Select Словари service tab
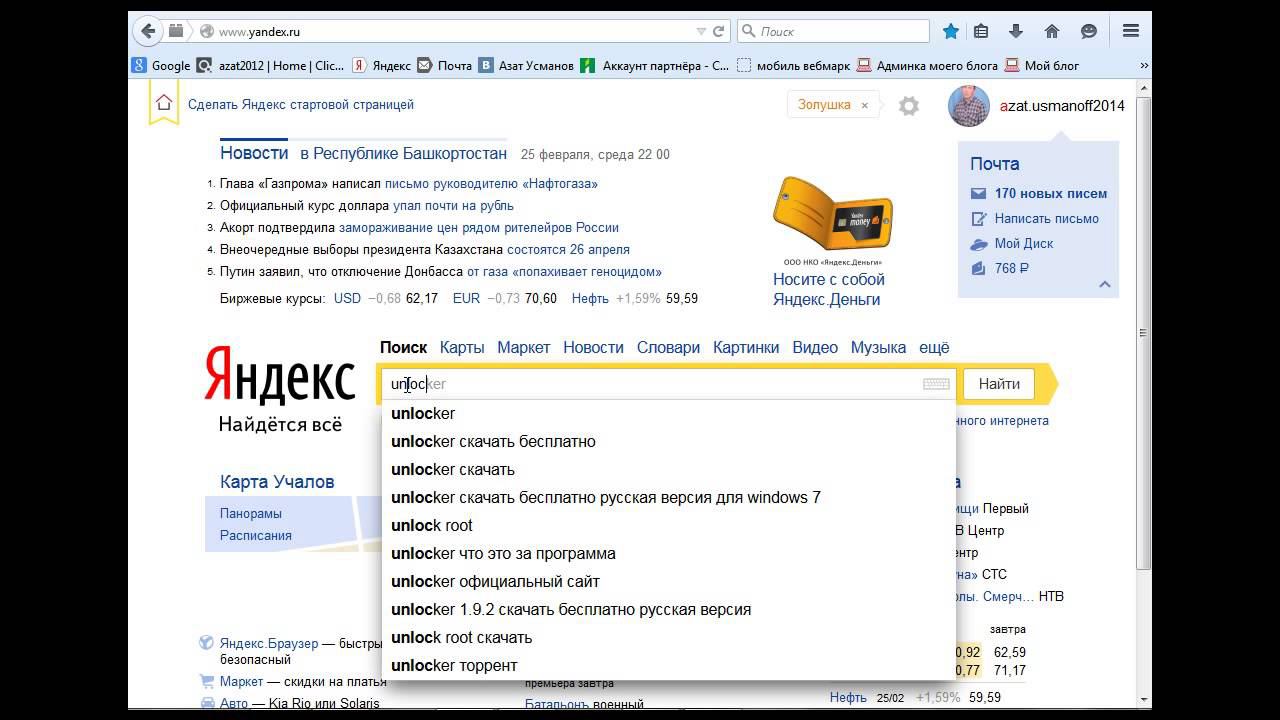 [668, 347]
